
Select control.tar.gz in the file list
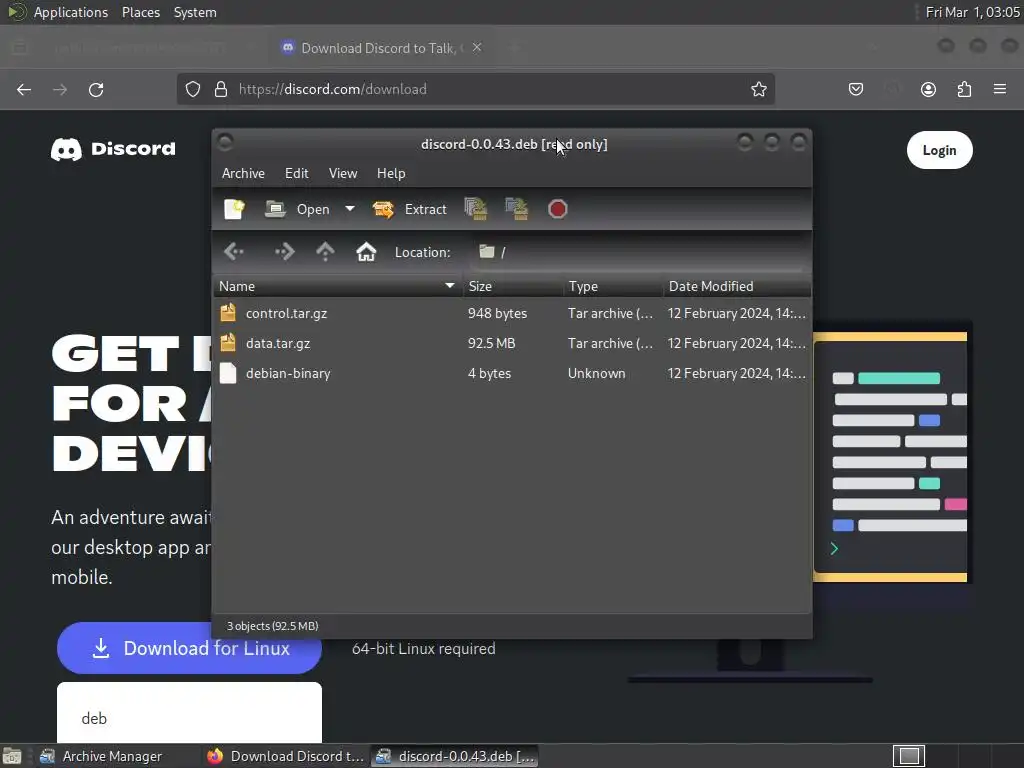click(512, 313)
